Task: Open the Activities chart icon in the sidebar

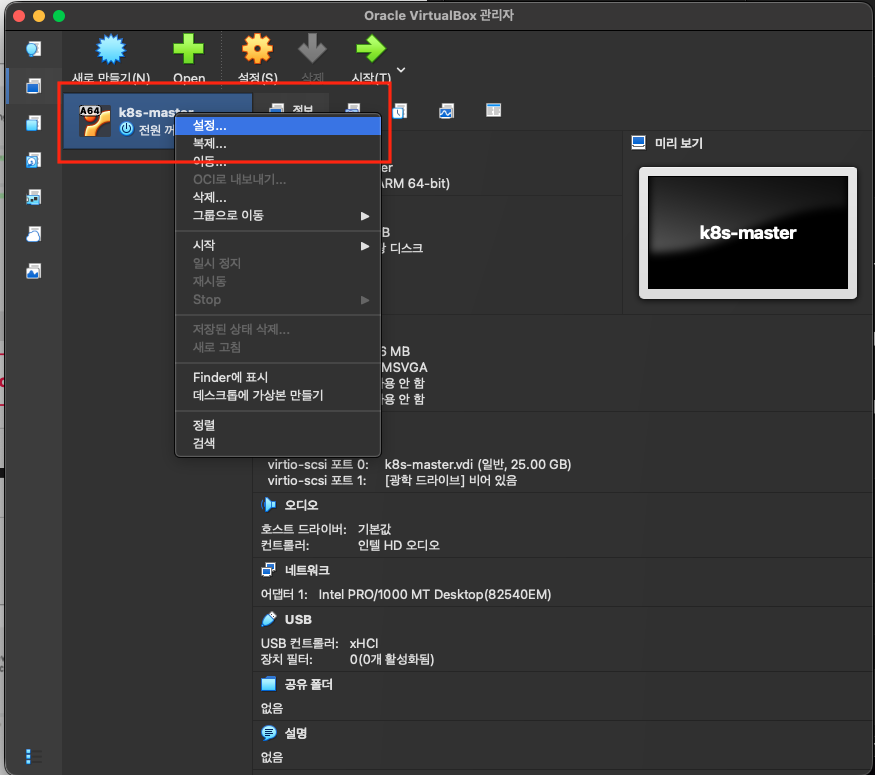Action: point(33,271)
